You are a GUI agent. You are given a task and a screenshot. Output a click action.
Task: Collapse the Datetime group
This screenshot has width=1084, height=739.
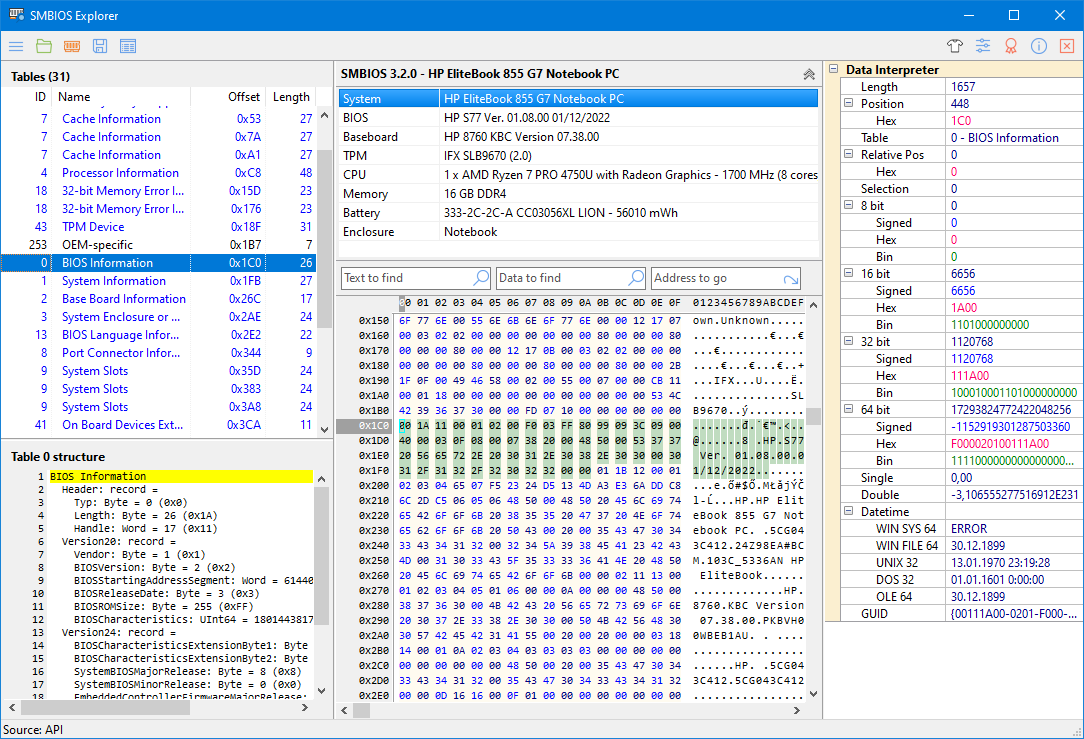(848, 511)
